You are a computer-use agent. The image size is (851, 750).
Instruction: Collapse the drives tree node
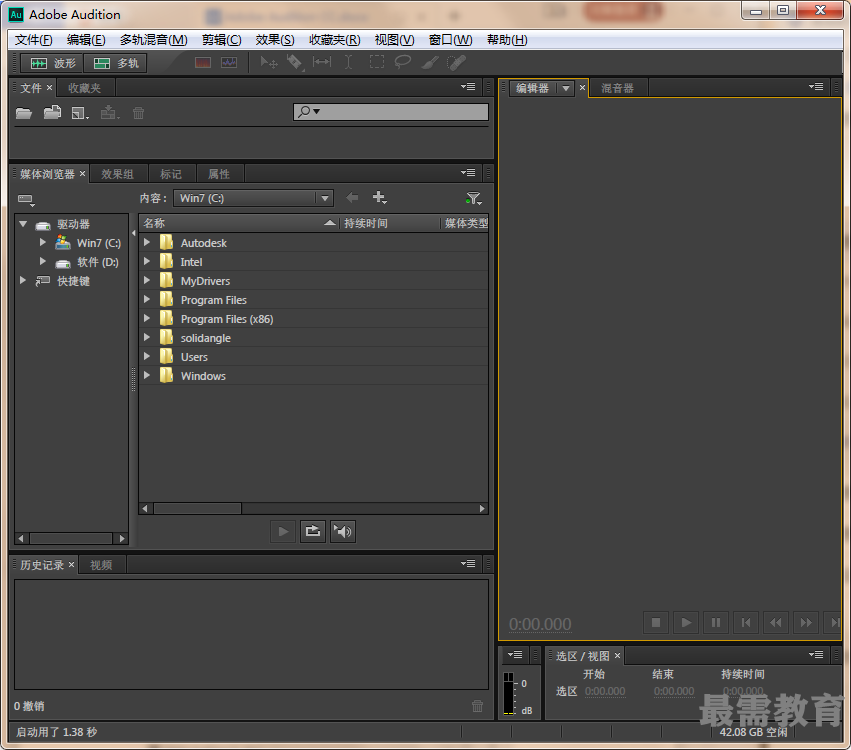click(23, 224)
